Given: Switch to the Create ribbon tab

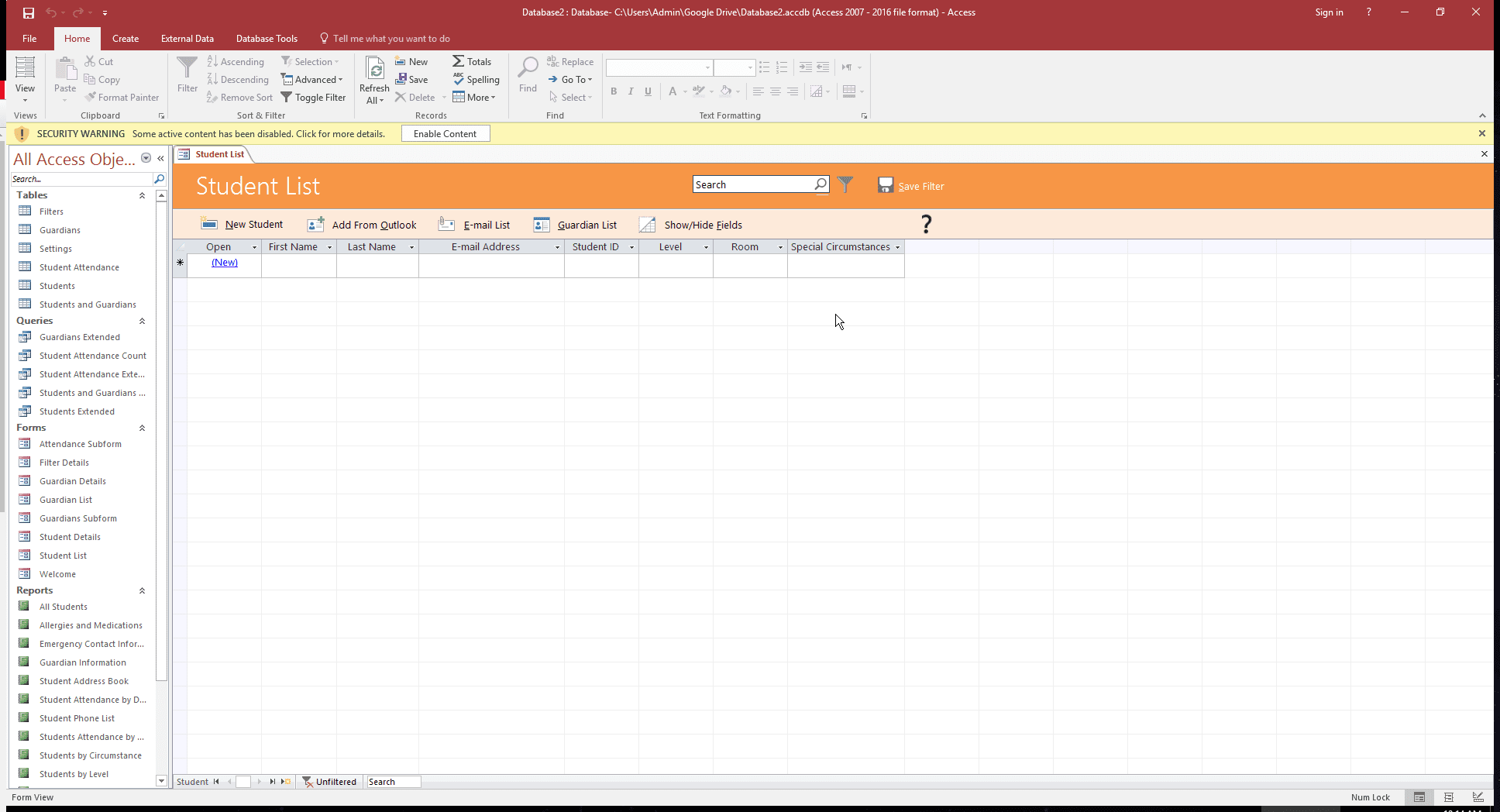Looking at the screenshot, I should point(126,38).
